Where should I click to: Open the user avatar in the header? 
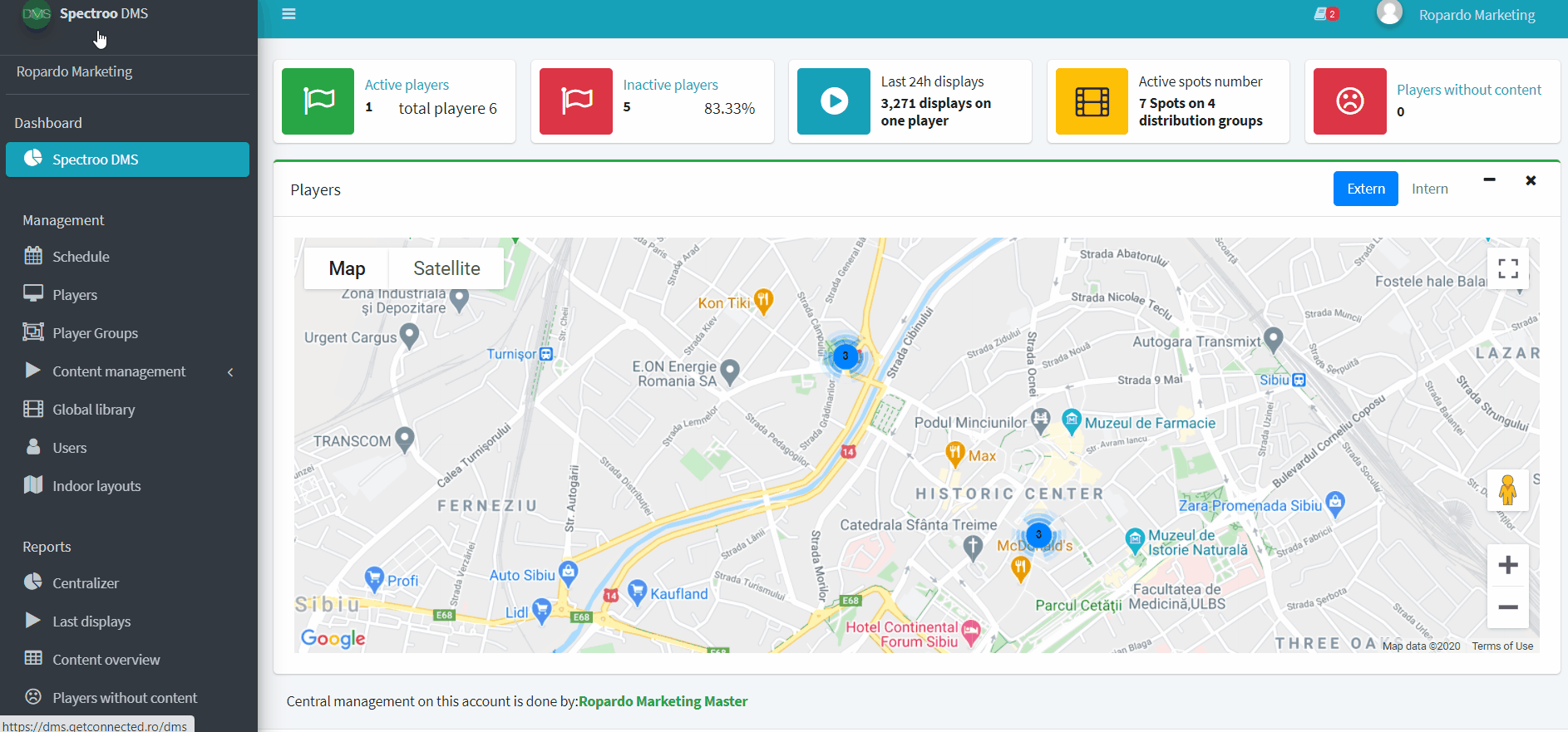coord(1389,12)
